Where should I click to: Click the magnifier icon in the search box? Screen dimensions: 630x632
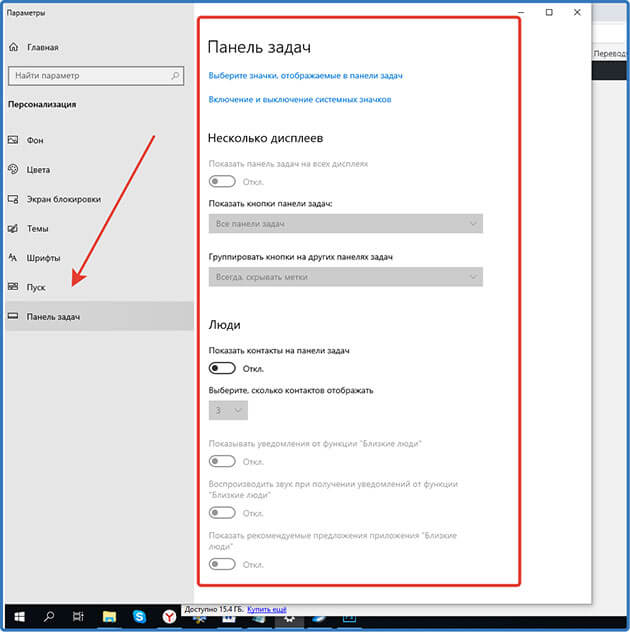pos(175,75)
